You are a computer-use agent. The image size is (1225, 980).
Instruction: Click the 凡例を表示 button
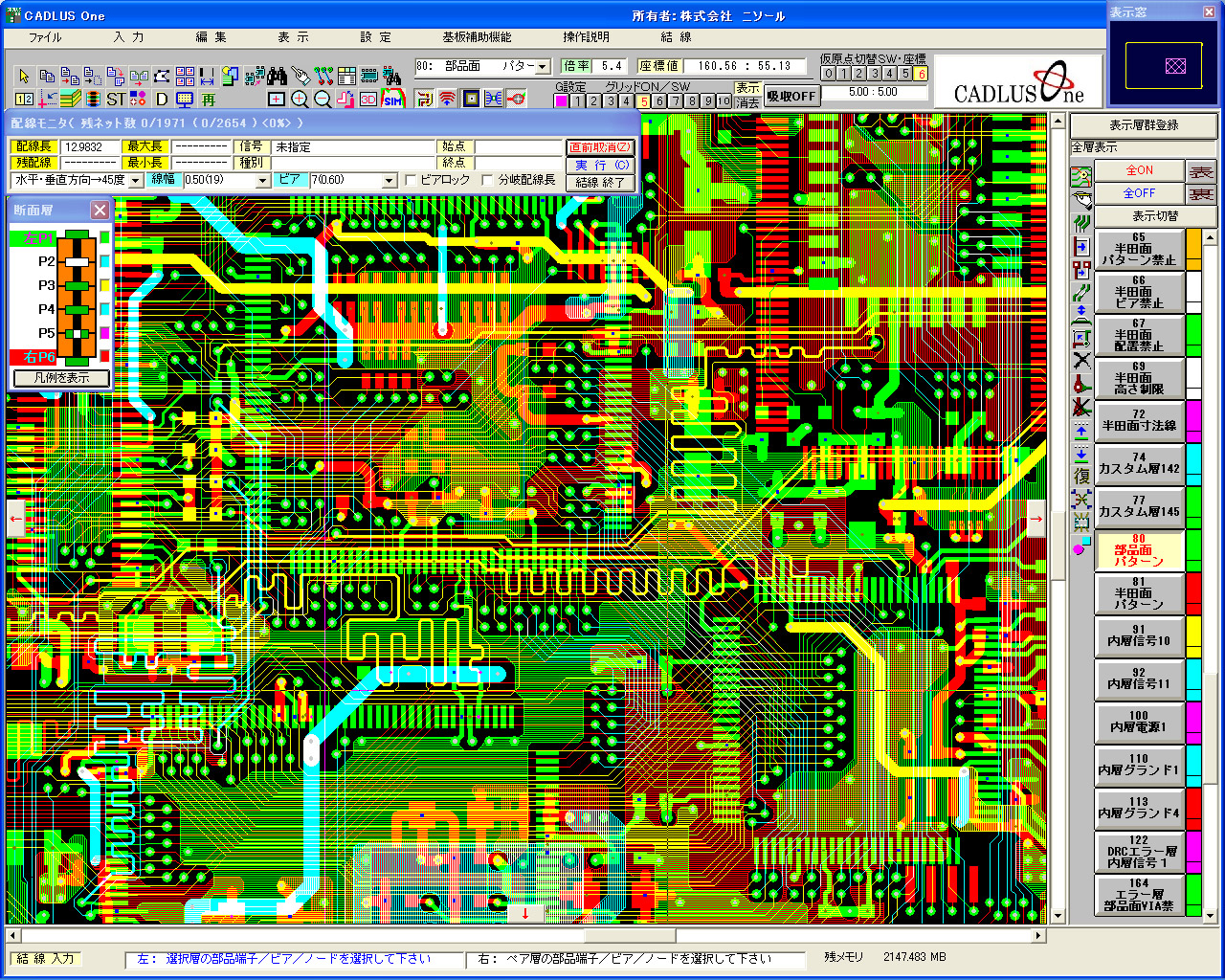(62, 378)
